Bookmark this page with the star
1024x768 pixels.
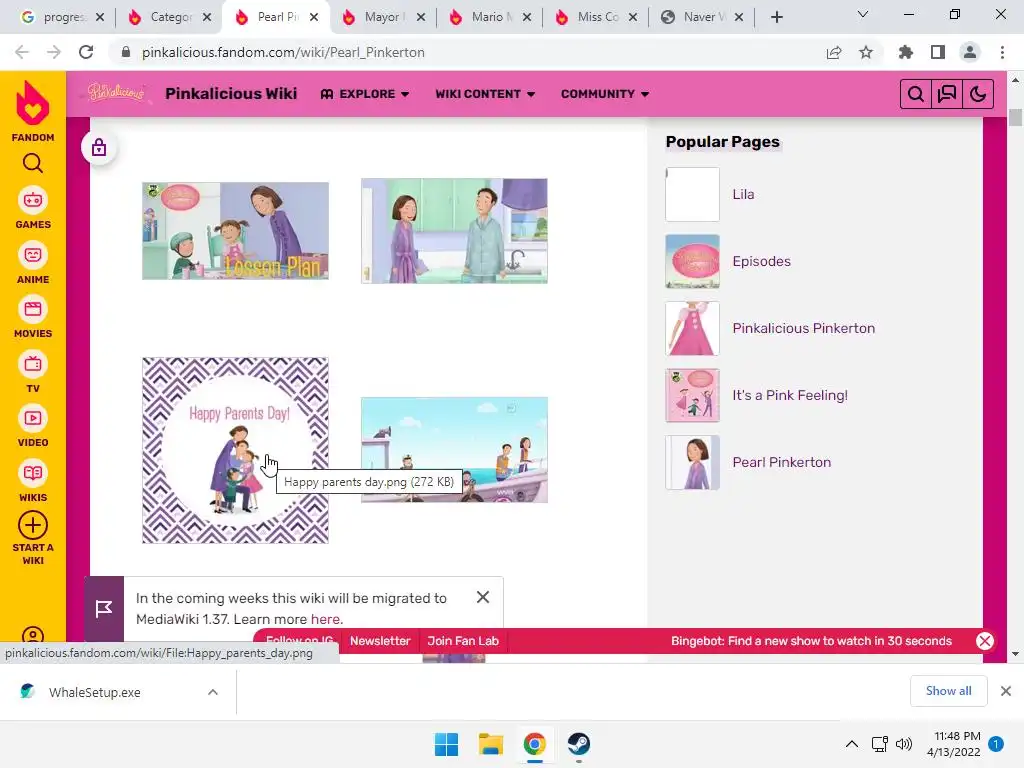866,52
